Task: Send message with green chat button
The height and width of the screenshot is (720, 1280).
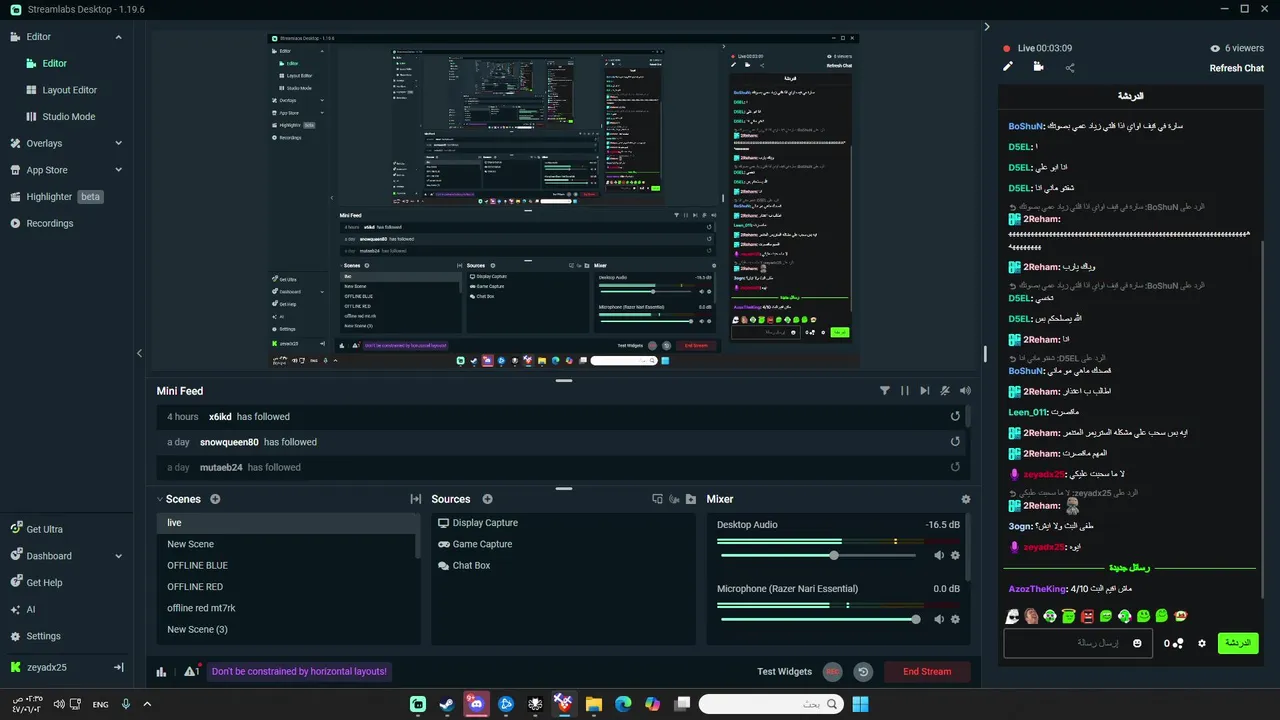Action: (1238, 643)
